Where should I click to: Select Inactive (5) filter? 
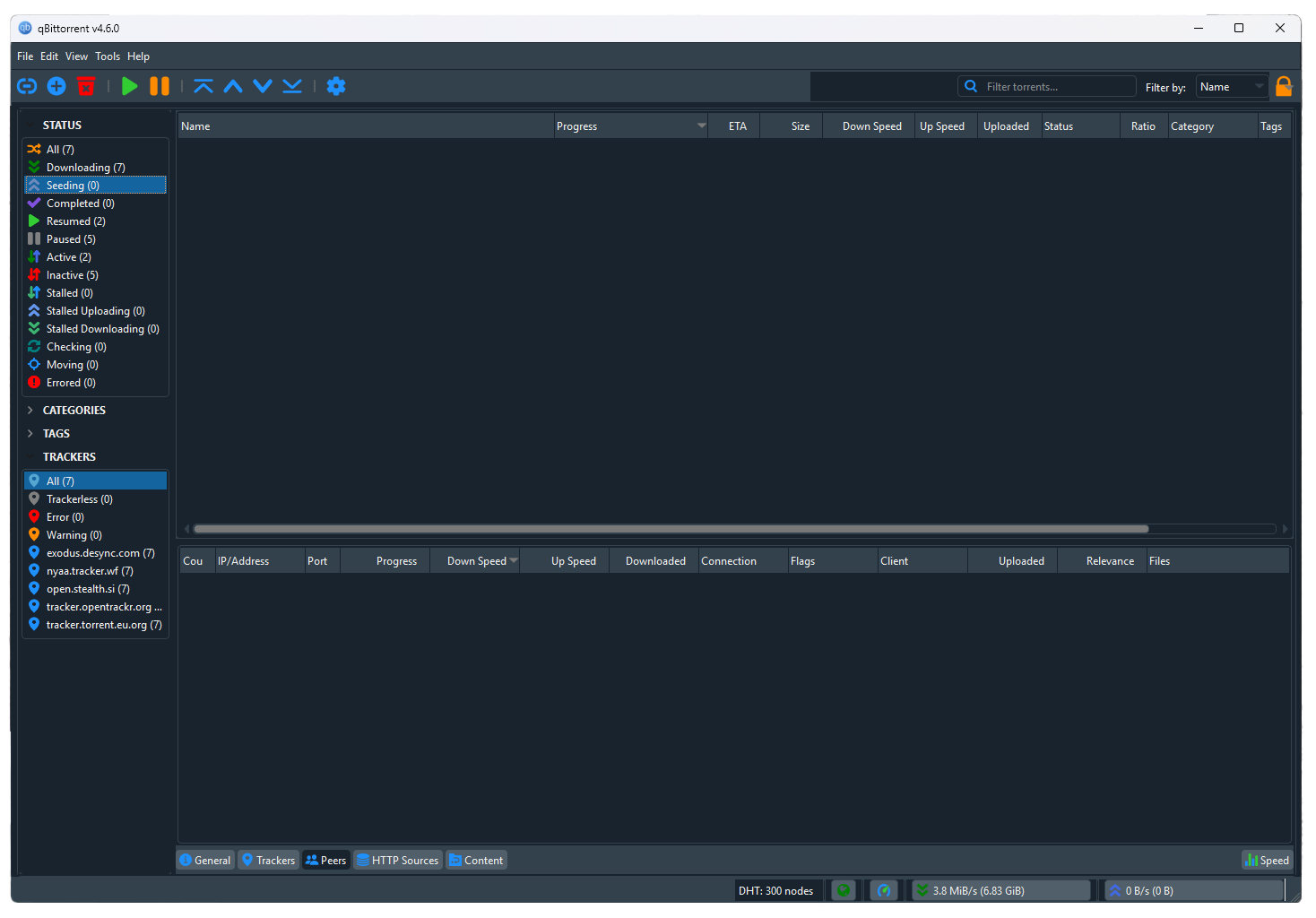click(x=96, y=275)
